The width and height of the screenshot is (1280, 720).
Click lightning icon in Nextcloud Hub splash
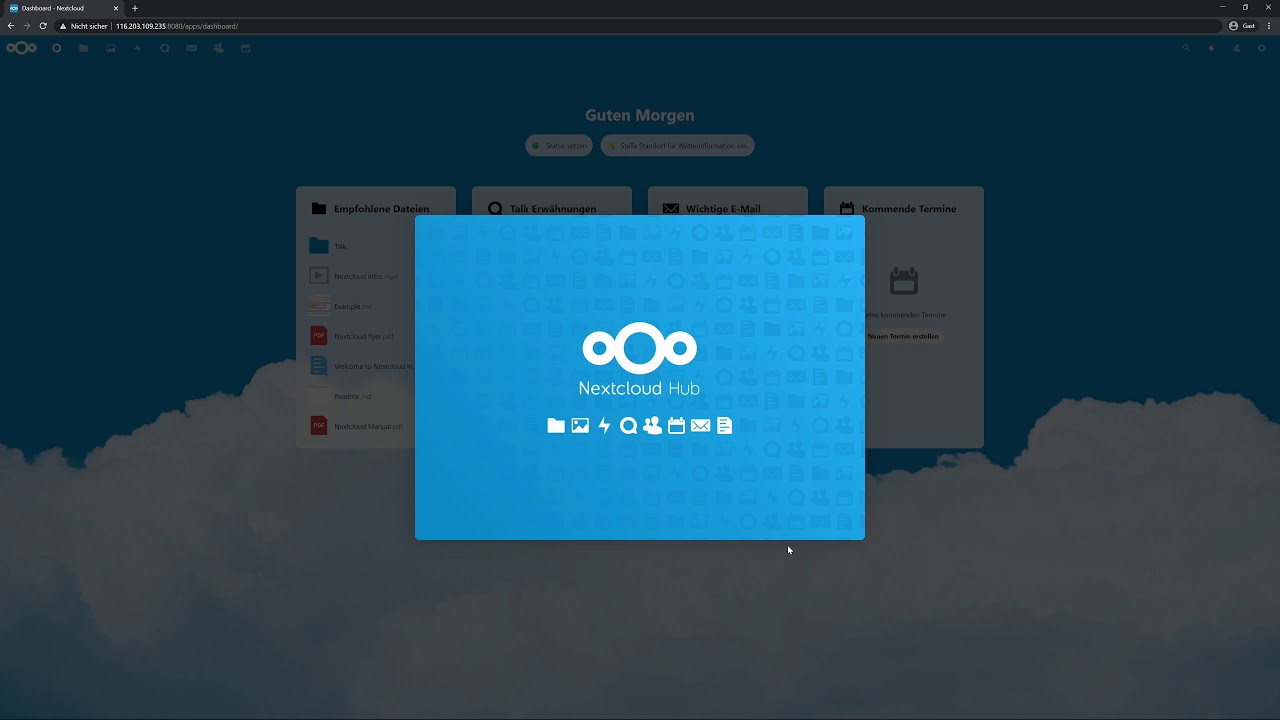coord(604,426)
